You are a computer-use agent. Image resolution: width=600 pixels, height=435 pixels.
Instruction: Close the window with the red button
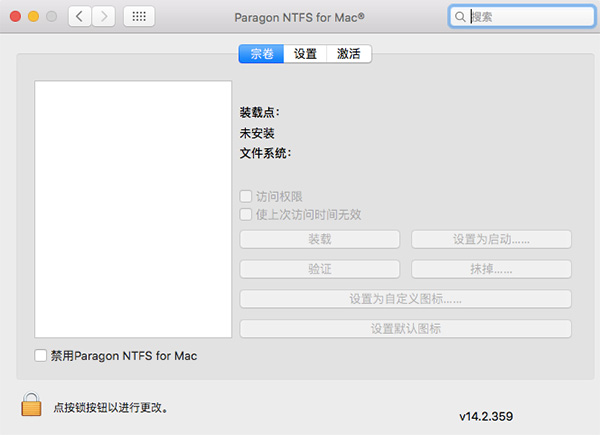tap(15, 16)
